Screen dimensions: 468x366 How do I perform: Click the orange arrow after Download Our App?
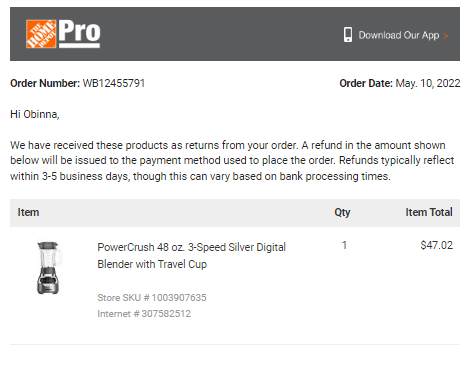[446, 36]
